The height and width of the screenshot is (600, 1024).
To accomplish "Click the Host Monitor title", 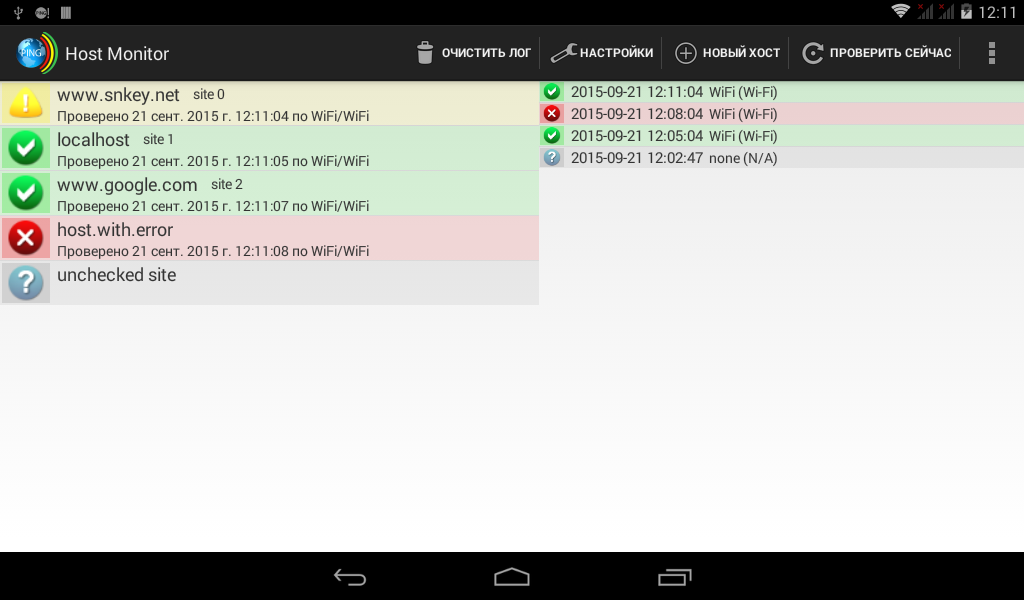I will click(117, 54).
